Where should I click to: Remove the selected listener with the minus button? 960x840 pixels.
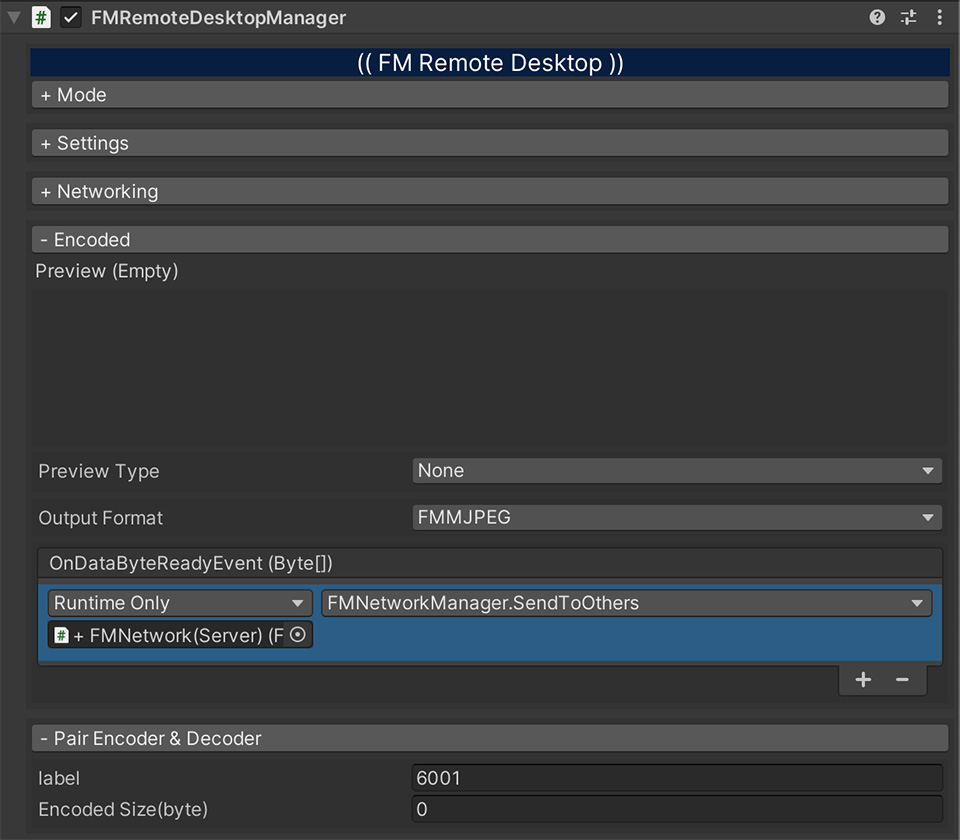tap(901, 679)
